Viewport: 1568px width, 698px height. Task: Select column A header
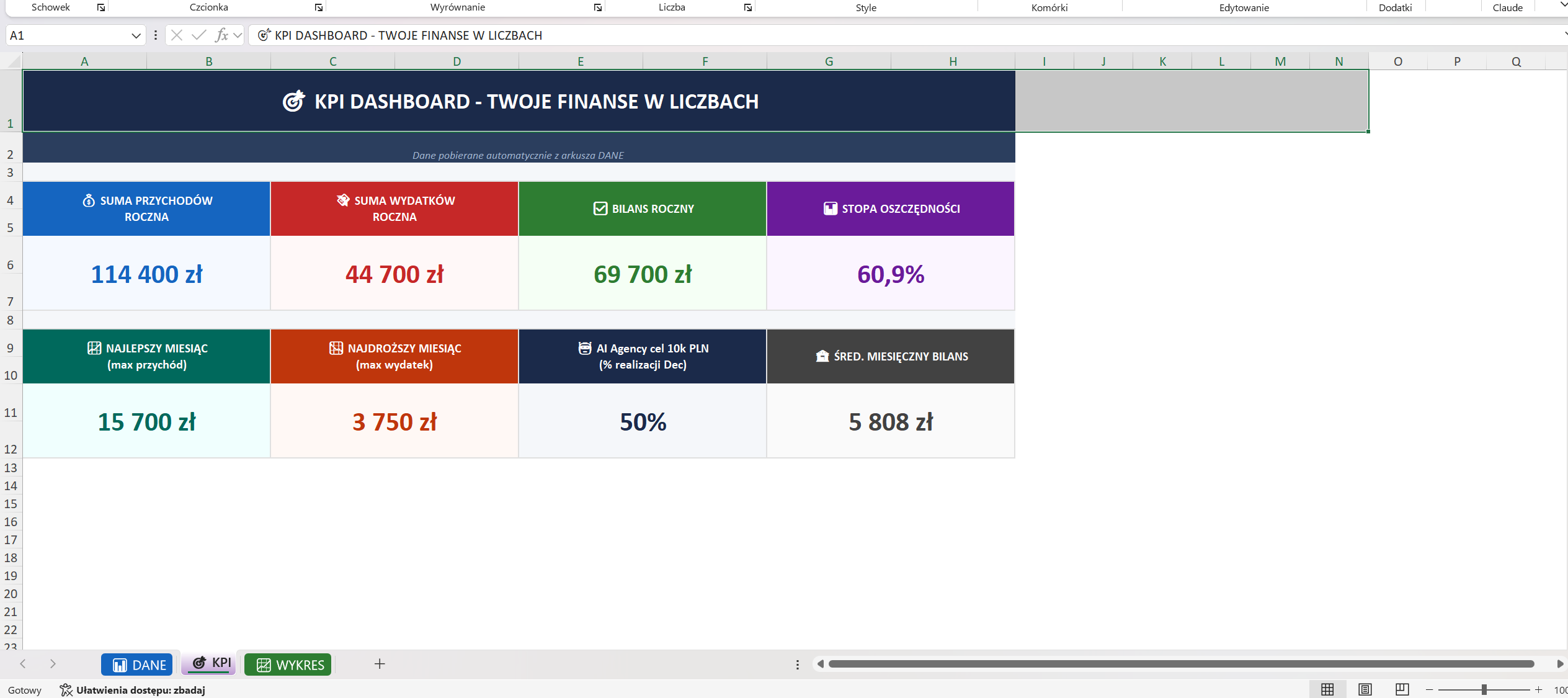pos(85,61)
